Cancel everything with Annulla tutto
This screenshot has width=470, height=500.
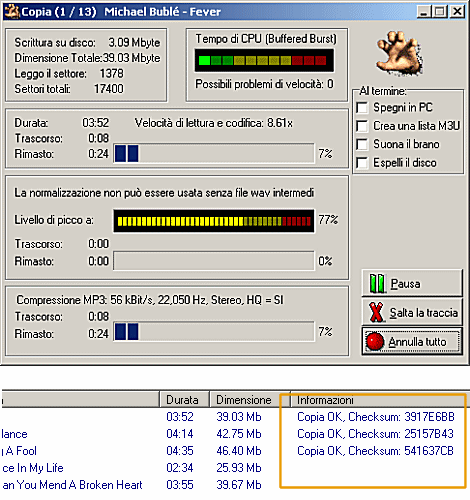click(x=412, y=341)
